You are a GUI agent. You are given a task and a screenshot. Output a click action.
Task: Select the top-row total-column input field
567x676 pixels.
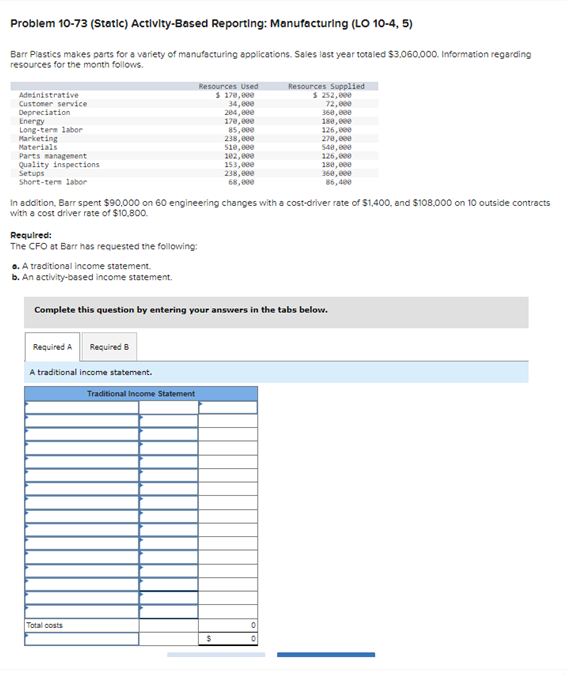tap(228, 407)
